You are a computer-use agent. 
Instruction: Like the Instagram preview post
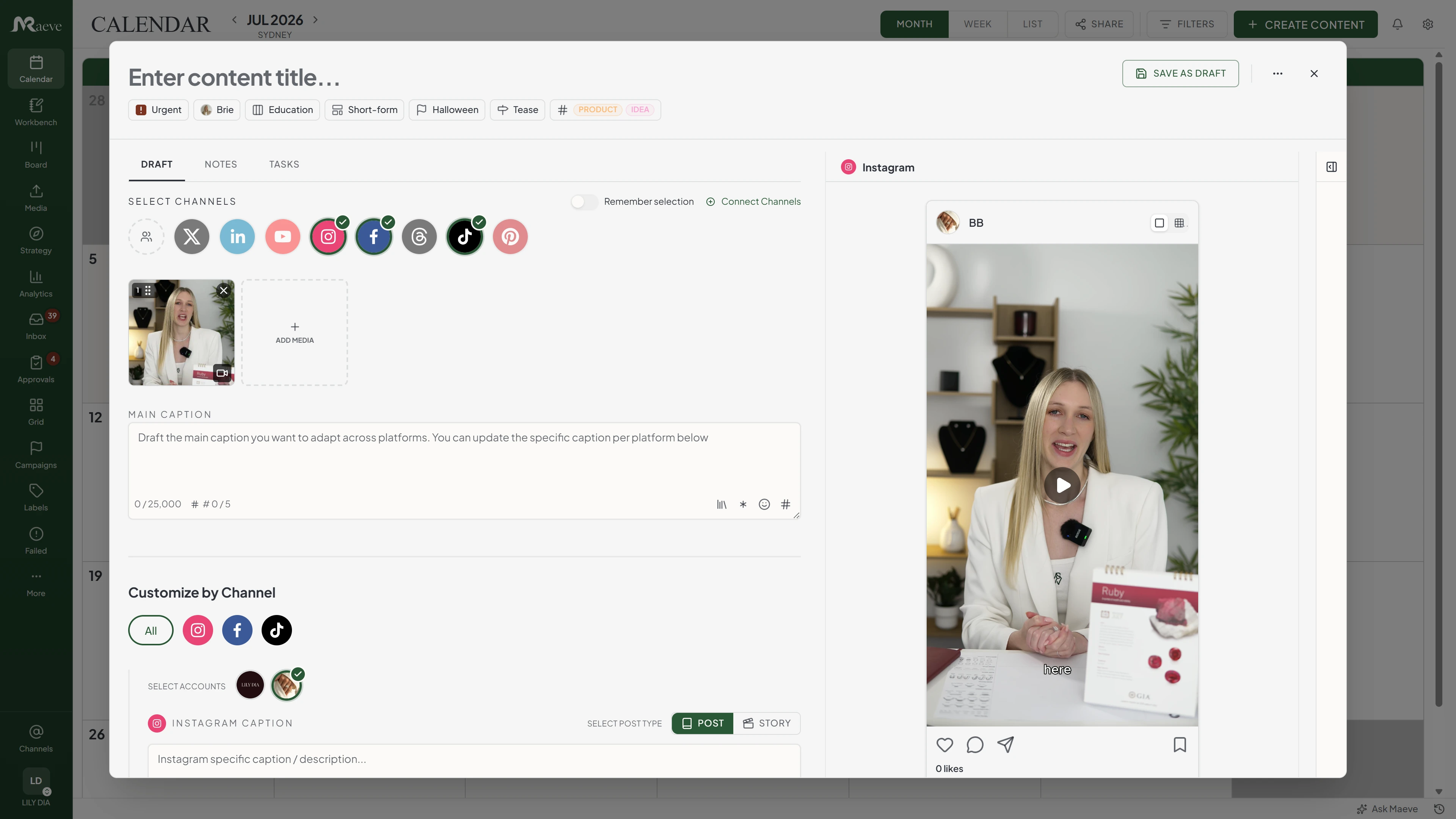point(945,745)
